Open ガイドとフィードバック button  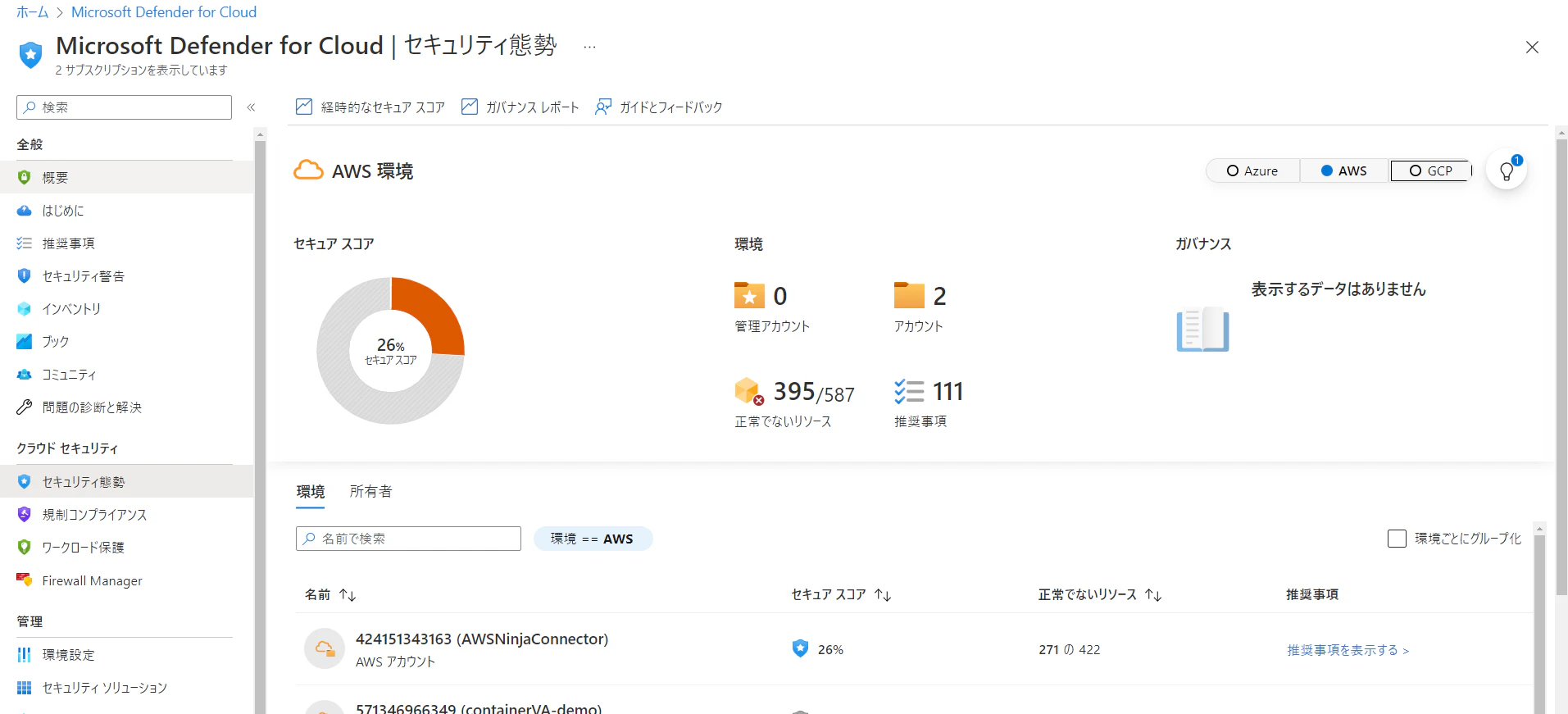(658, 107)
